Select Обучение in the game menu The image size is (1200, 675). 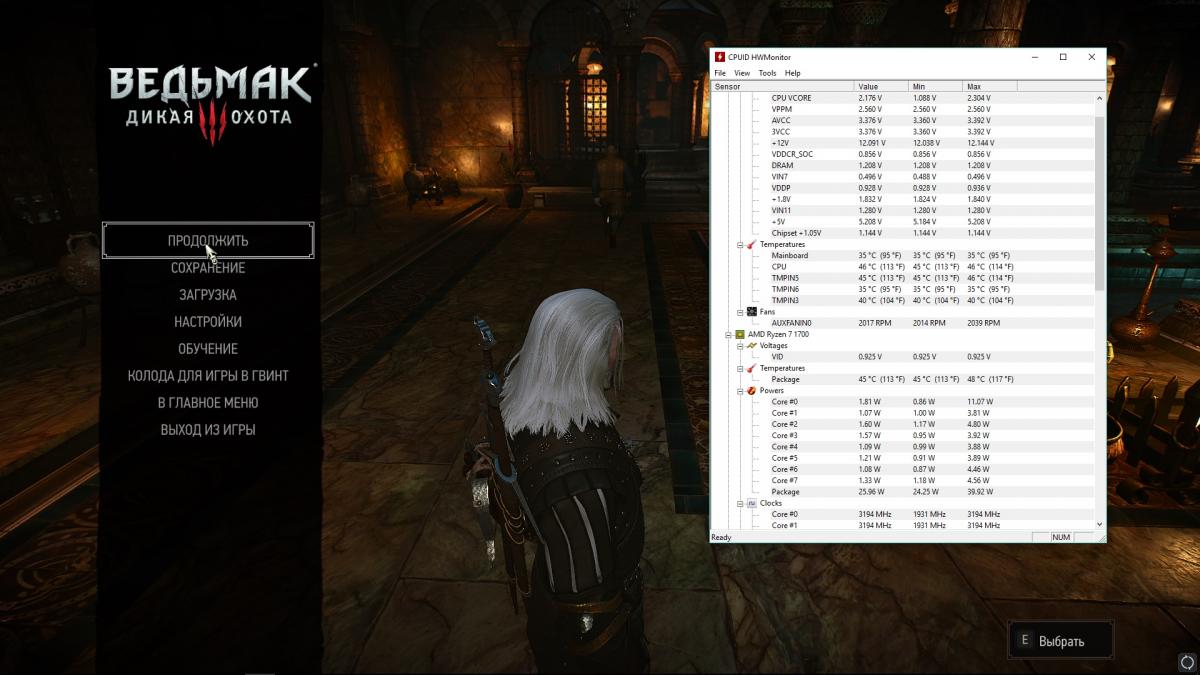tap(208, 349)
